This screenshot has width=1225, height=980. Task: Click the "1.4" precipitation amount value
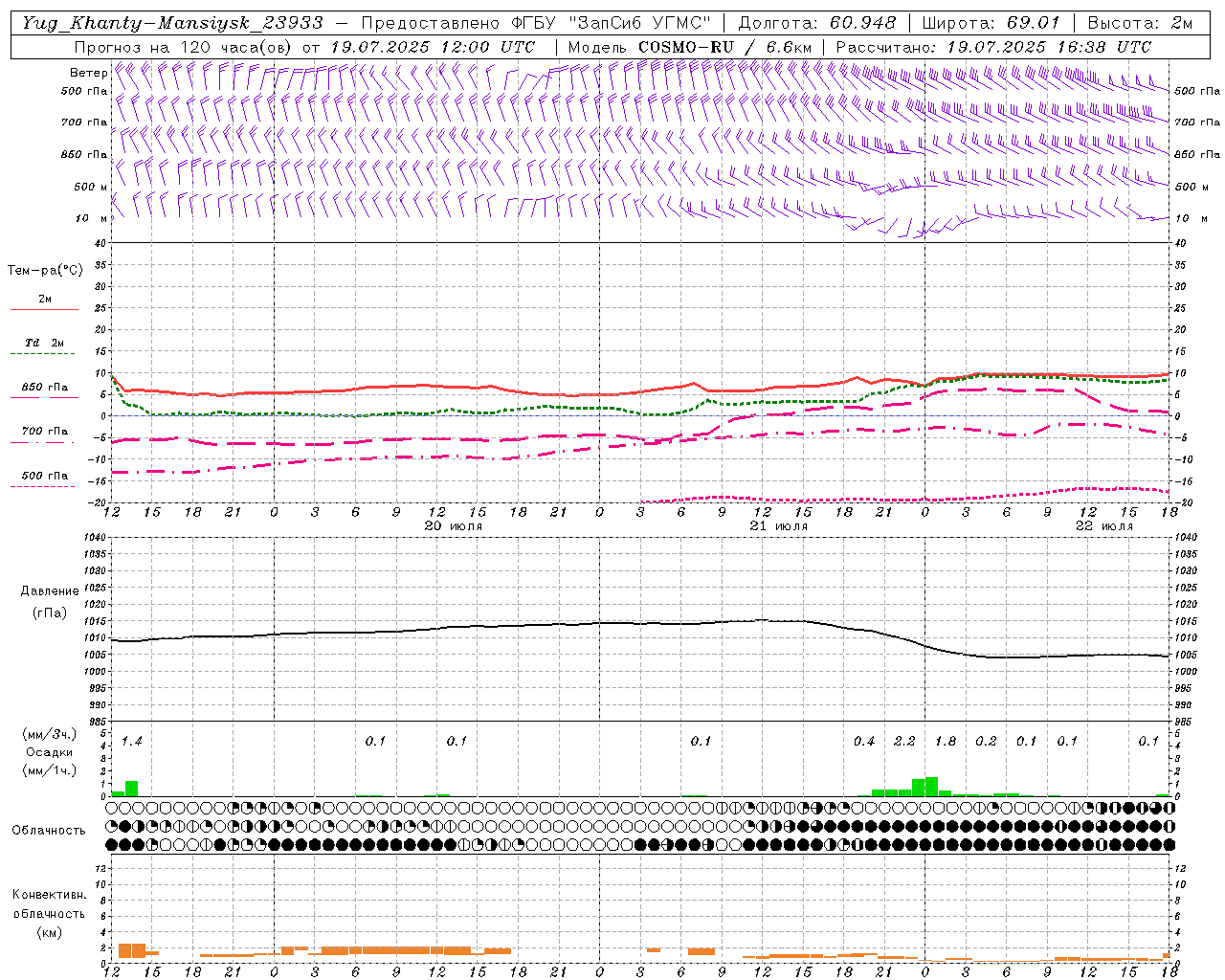(x=131, y=741)
